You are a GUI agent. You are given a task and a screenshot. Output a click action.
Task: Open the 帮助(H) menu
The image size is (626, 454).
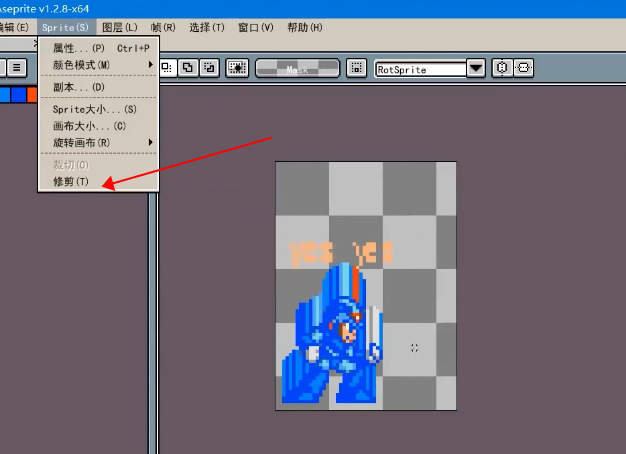[305, 28]
